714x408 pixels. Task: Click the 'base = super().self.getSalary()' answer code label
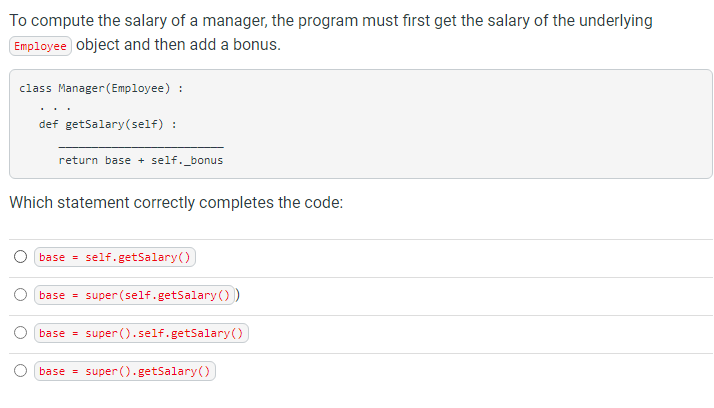click(141, 333)
